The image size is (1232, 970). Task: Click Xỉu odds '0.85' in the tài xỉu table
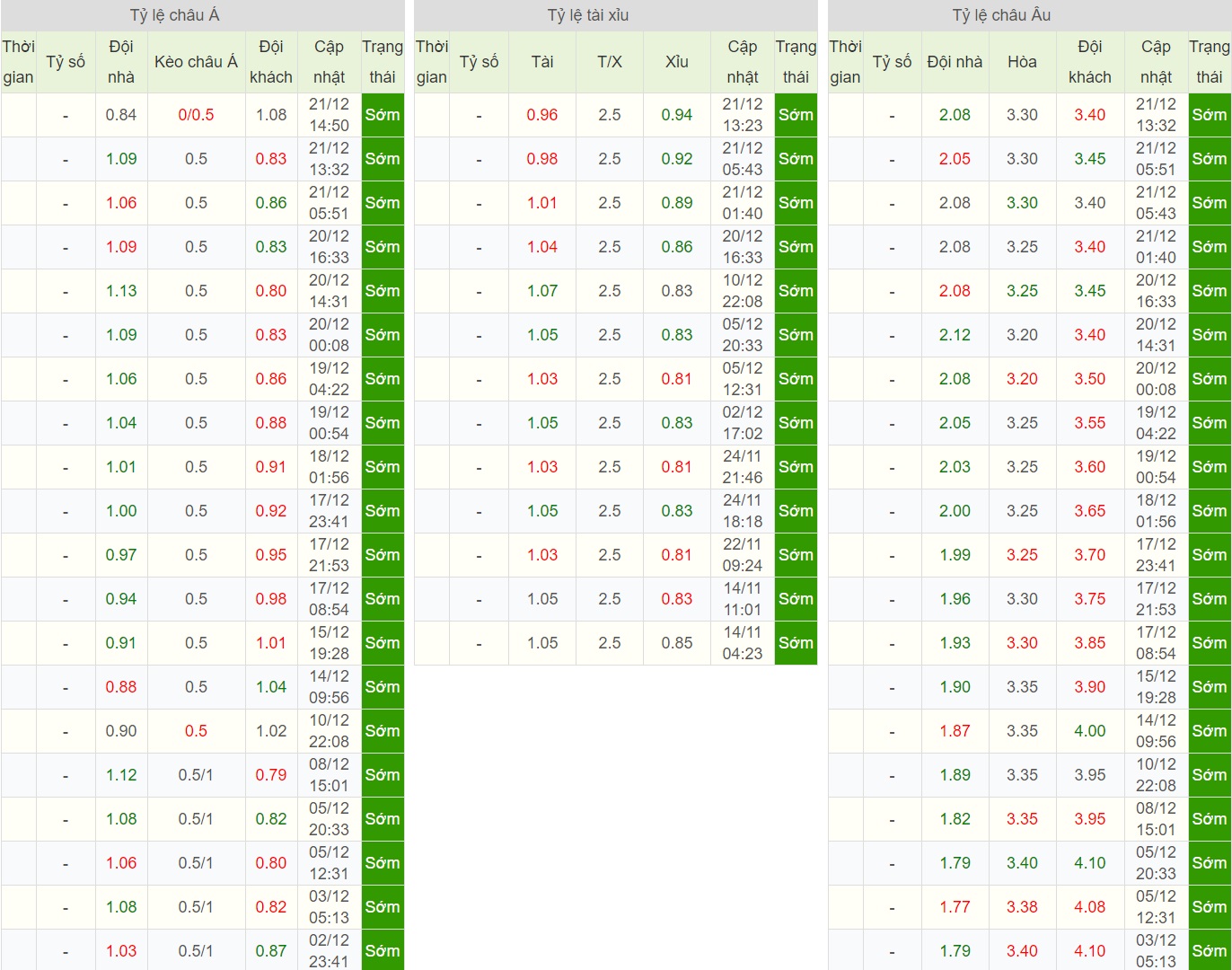point(677,643)
